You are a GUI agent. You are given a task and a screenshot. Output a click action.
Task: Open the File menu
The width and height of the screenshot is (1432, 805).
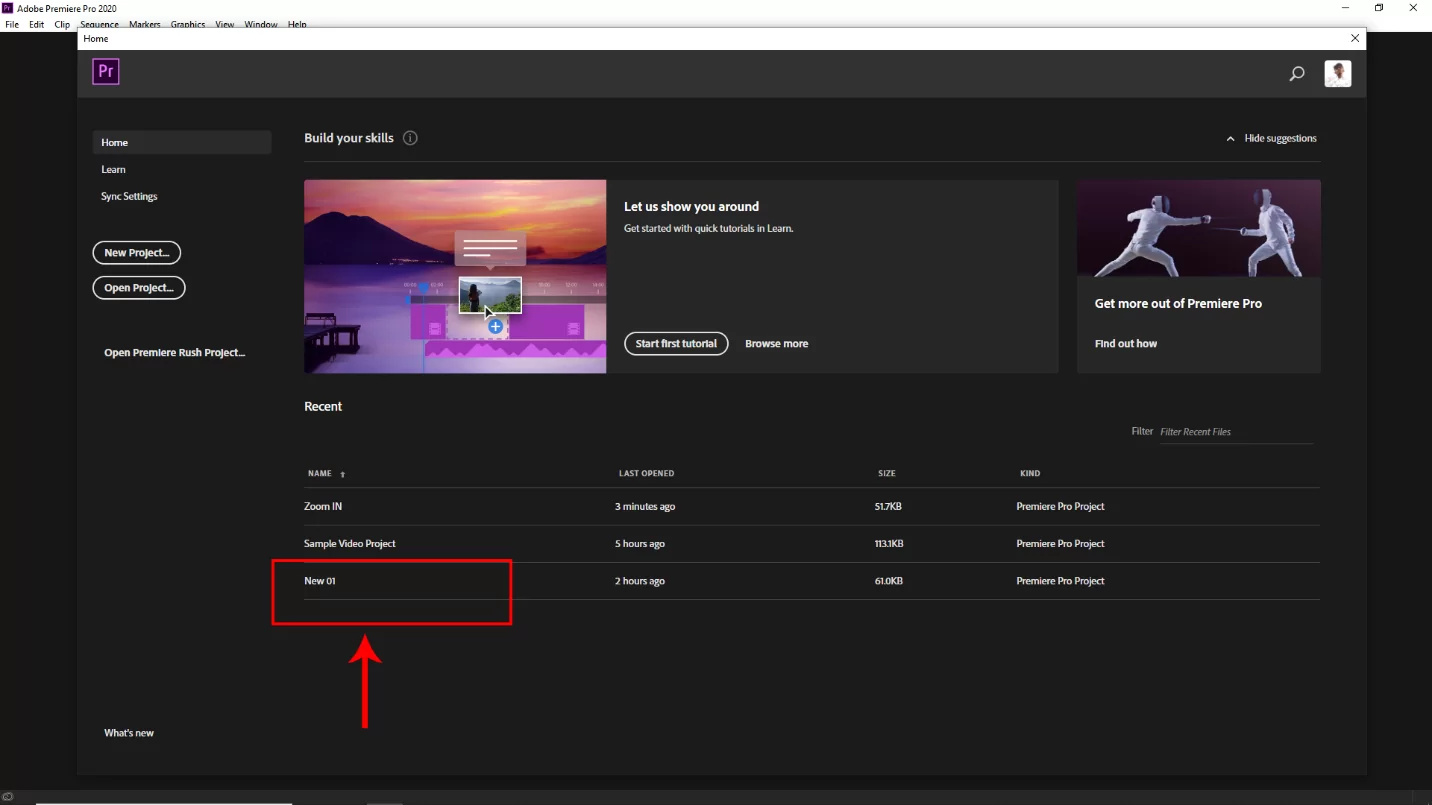(x=12, y=24)
